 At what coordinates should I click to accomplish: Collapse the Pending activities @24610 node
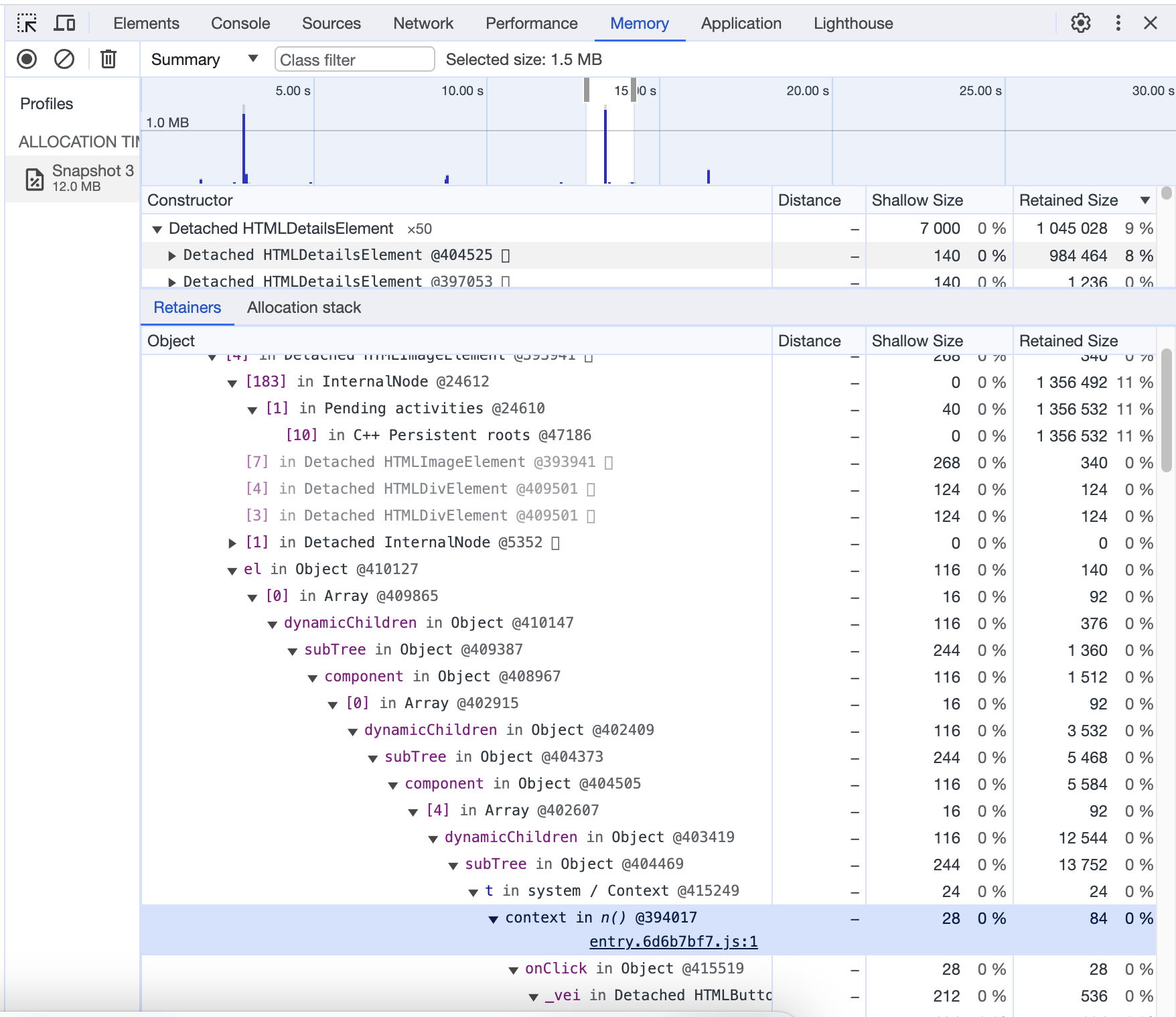tap(251, 409)
